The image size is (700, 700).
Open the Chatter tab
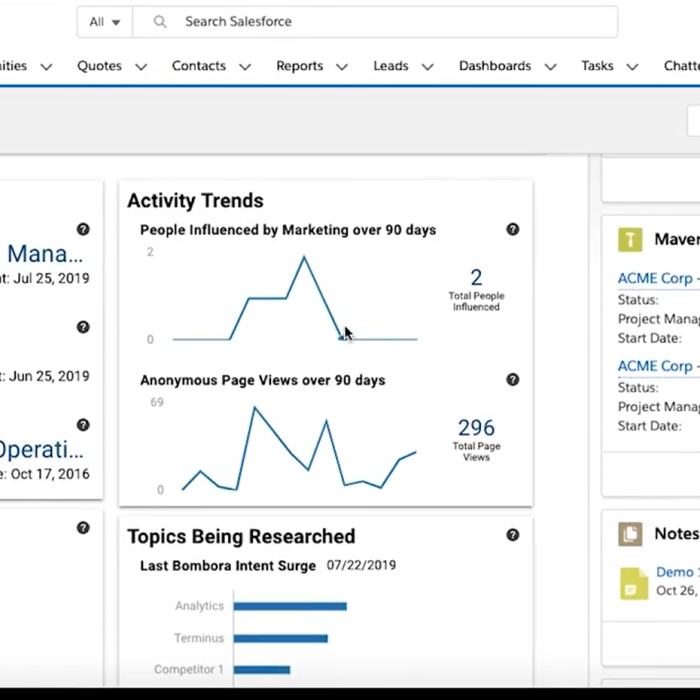682,66
